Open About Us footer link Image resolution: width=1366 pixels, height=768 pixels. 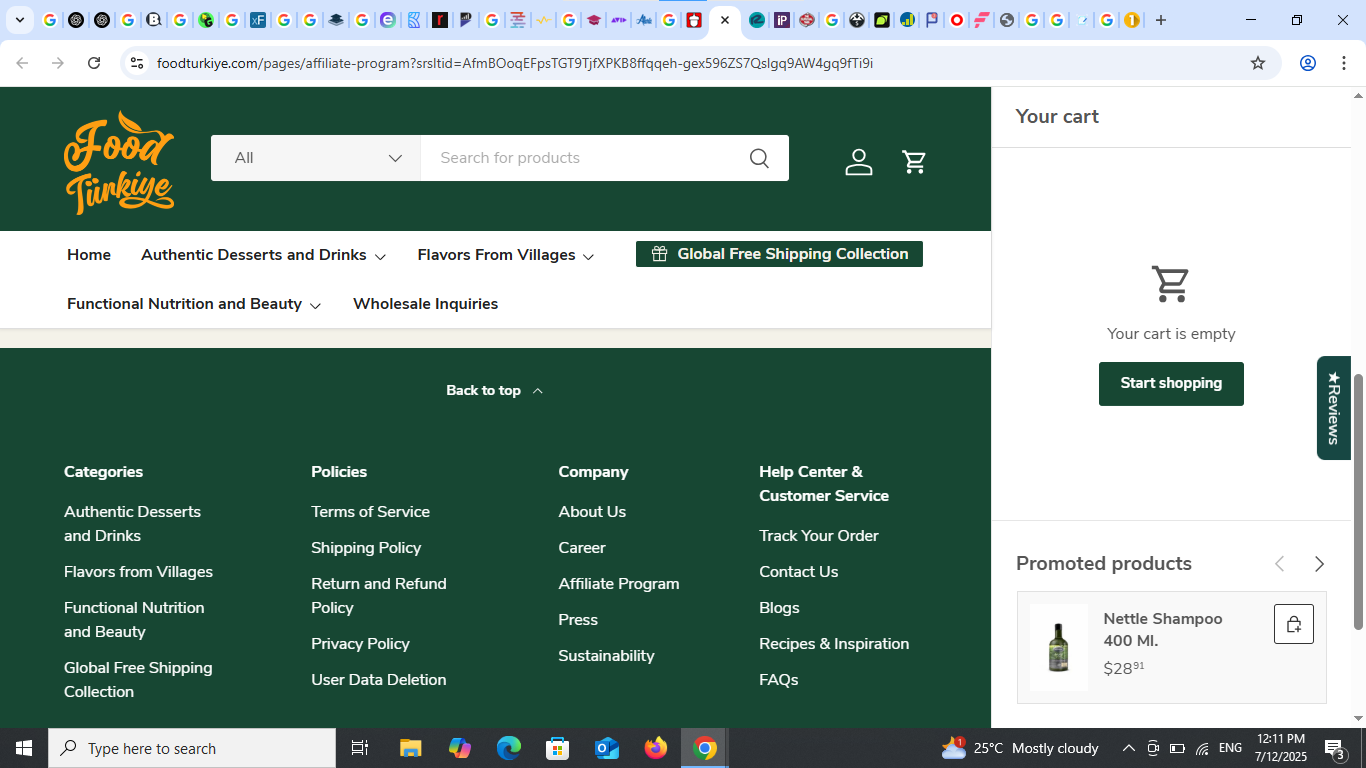(x=592, y=512)
